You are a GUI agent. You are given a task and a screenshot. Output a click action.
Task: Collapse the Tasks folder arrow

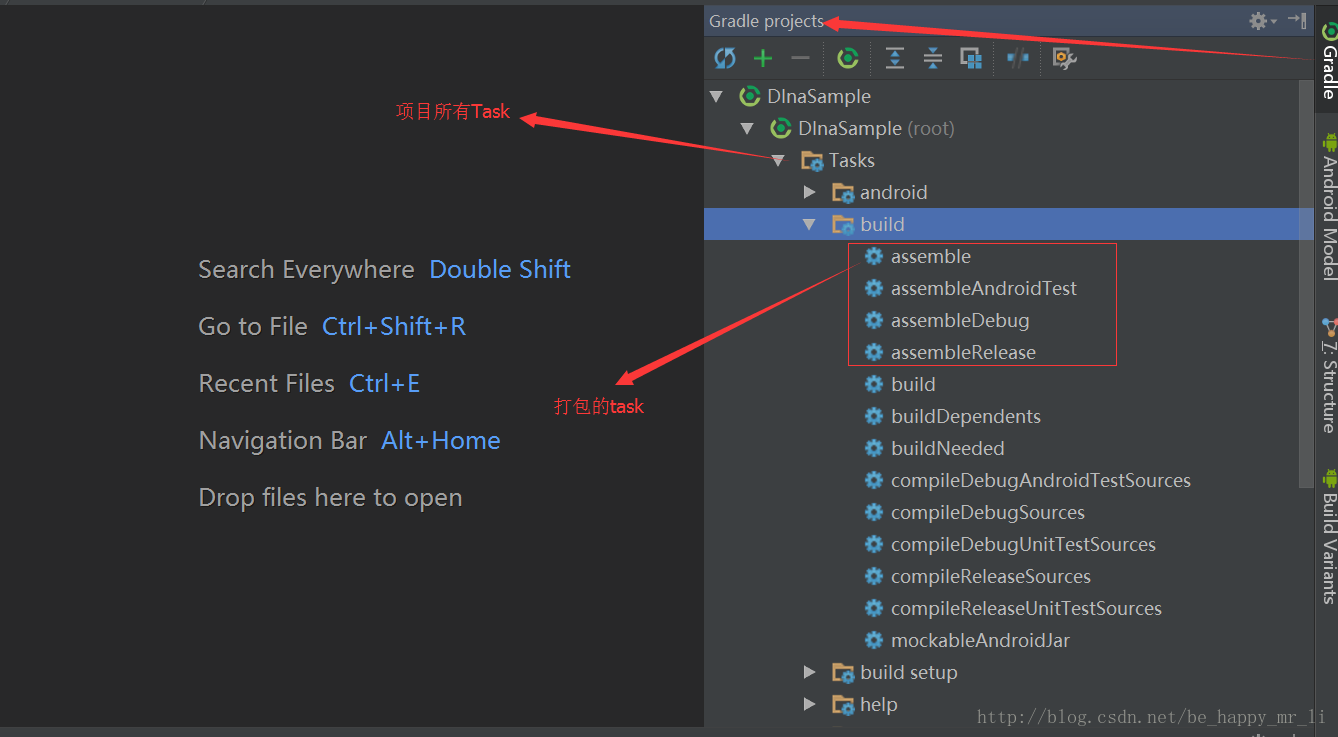tap(778, 161)
